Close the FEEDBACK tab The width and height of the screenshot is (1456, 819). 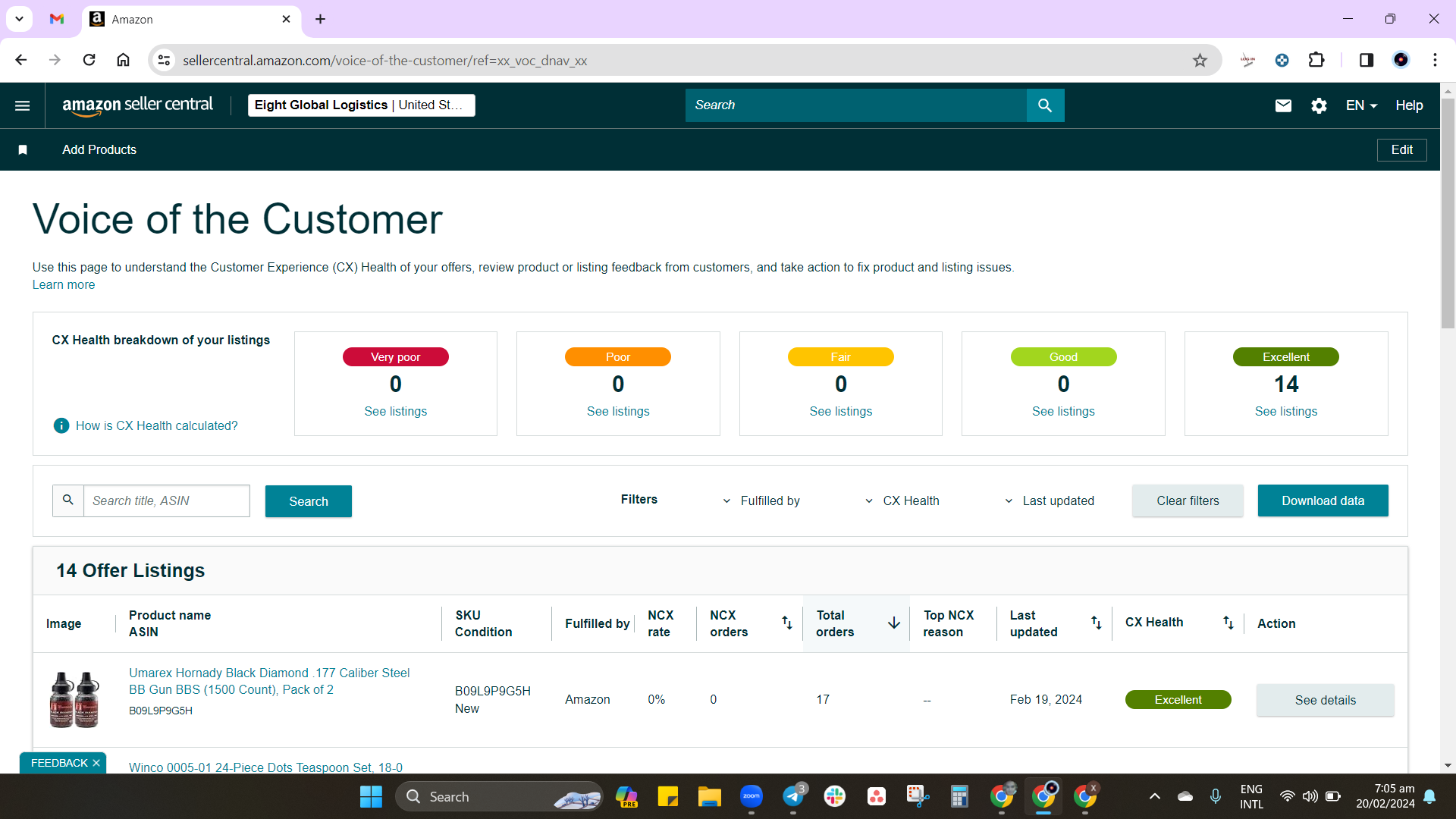96,763
